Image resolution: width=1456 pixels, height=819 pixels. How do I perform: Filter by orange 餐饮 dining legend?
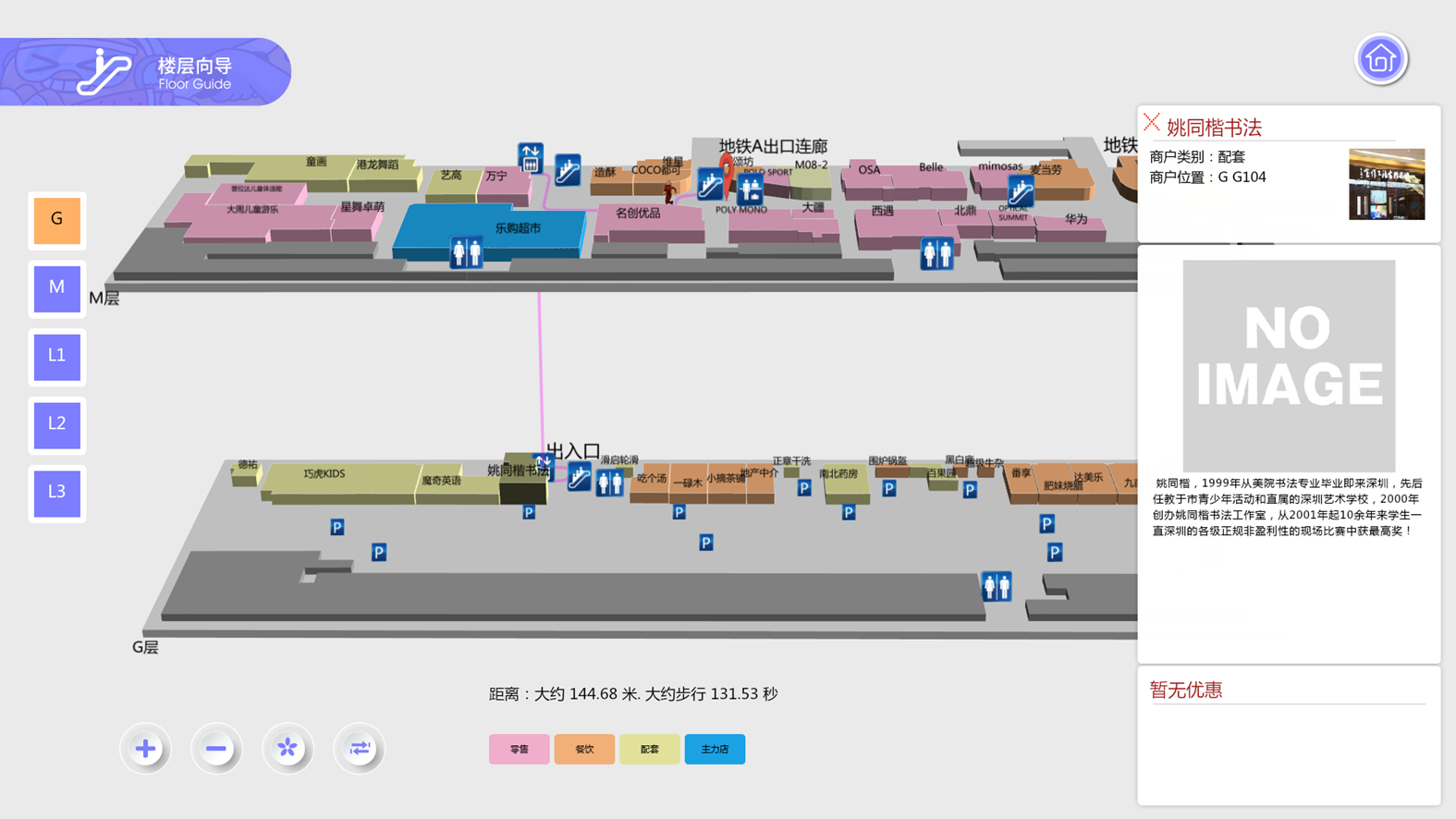click(584, 749)
